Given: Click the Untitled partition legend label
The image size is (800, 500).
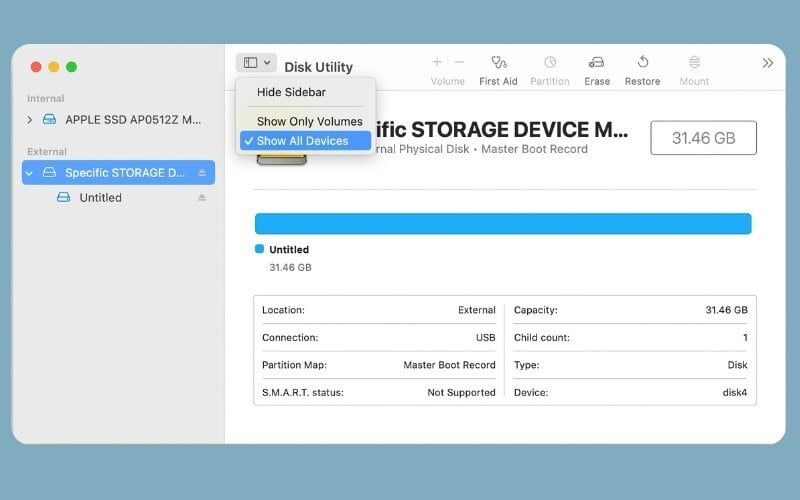Looking at the screenshot, I should tap(289, 249).
